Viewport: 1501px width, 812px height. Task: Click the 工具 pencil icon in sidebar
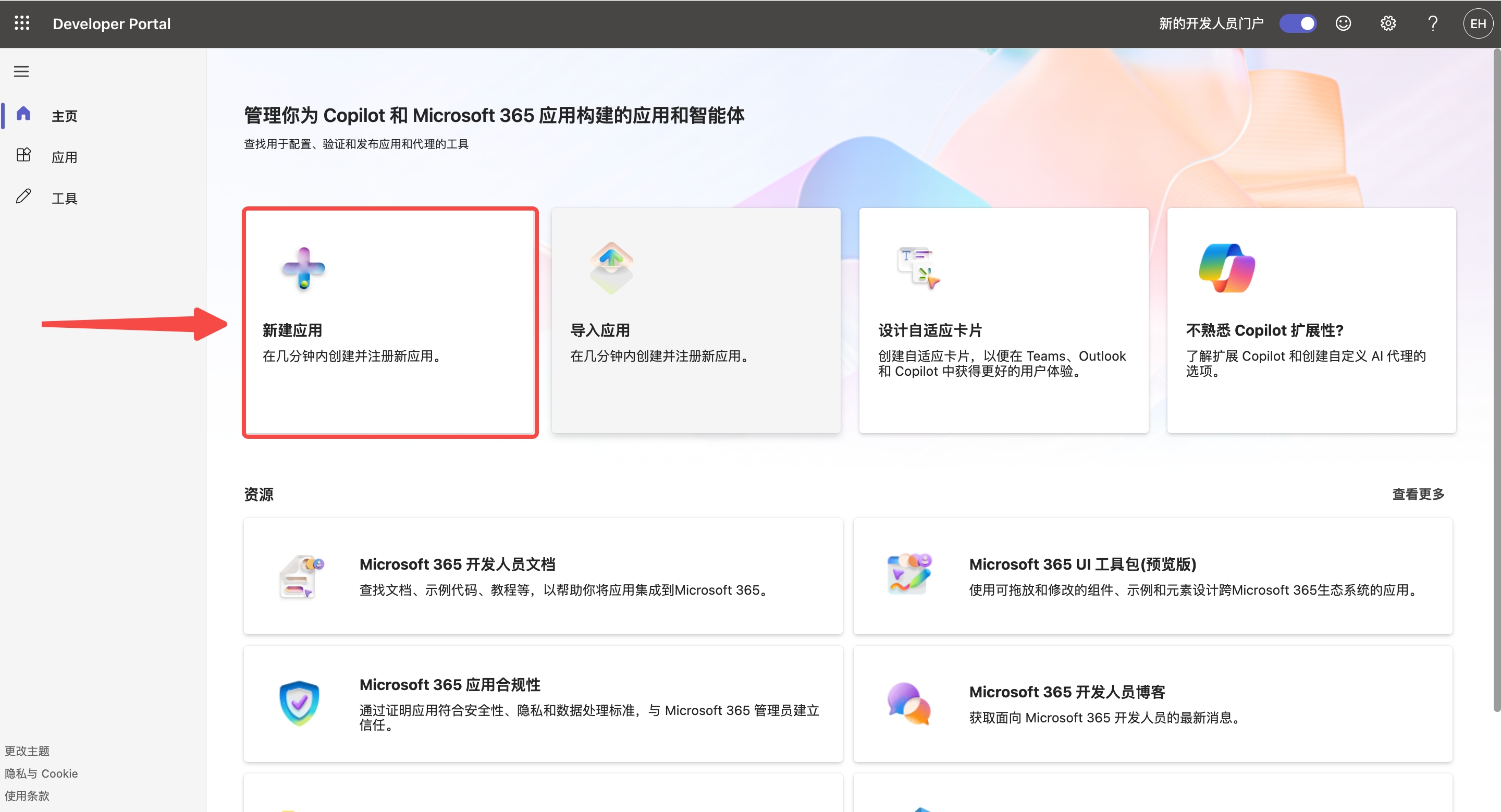coord(23,196)
